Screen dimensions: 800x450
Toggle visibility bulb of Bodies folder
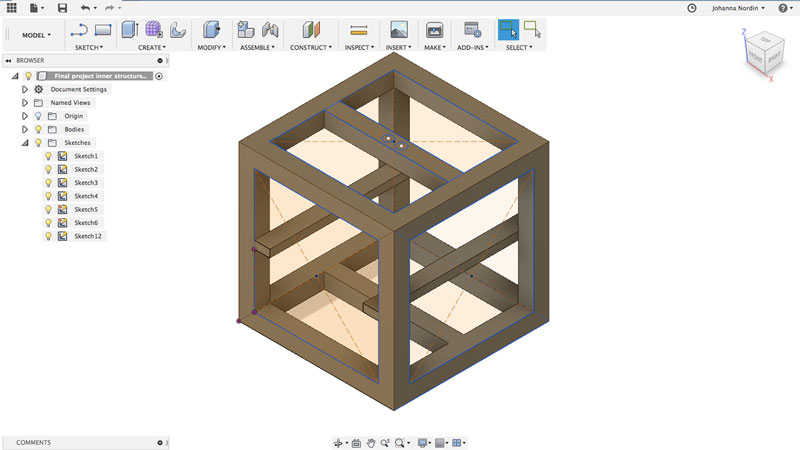[38, 129]
